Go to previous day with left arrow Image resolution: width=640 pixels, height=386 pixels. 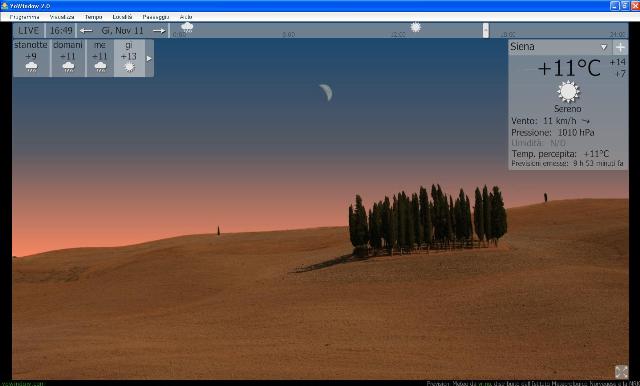click(x=86, y=31)
